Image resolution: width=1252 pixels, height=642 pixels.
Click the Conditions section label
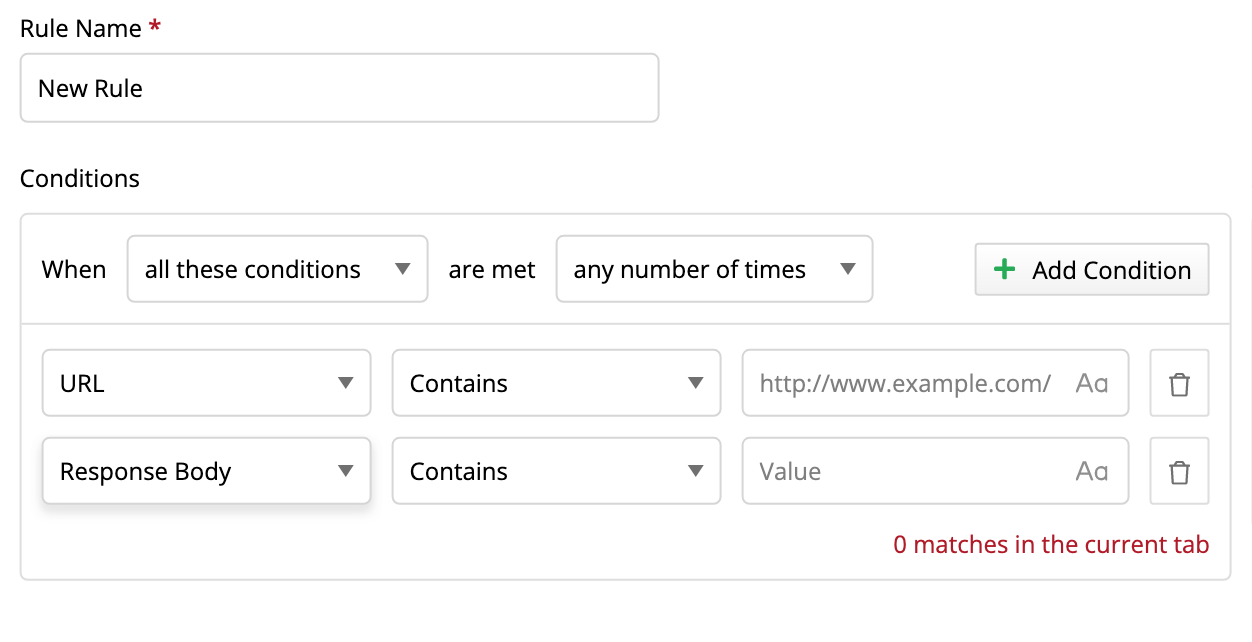coord(80,179)
